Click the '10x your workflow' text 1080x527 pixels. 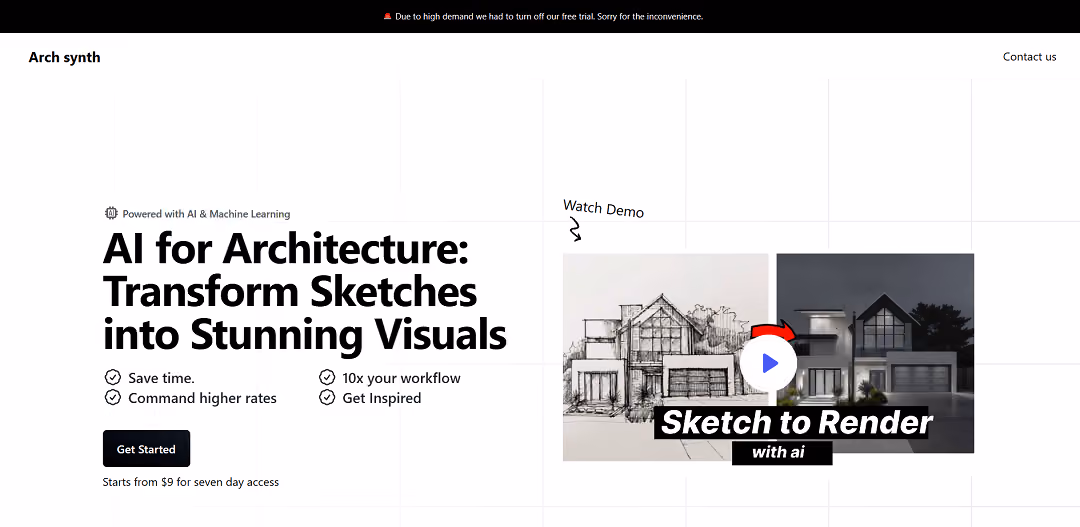402,378
